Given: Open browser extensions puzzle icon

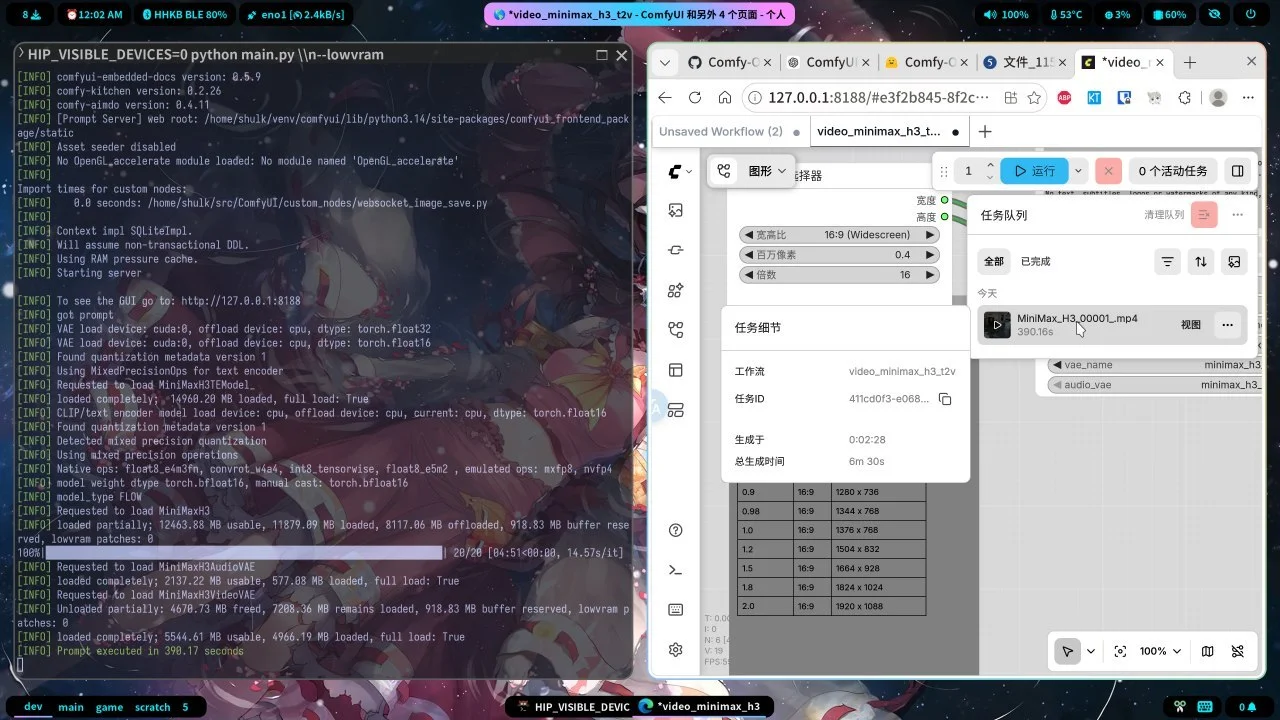Looking at the screenshot, I should point(1185,98).
